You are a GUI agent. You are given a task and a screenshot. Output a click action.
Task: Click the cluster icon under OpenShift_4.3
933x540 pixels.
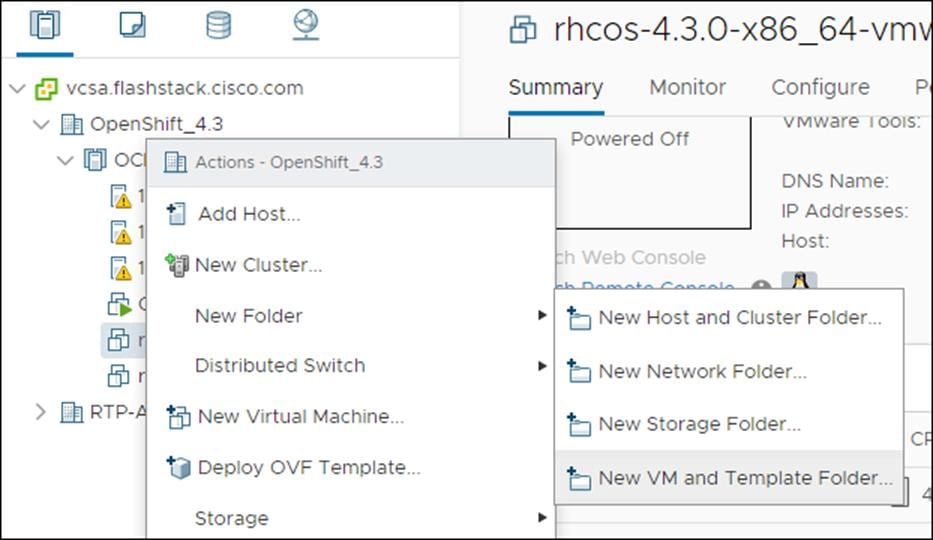pos(95,160)
